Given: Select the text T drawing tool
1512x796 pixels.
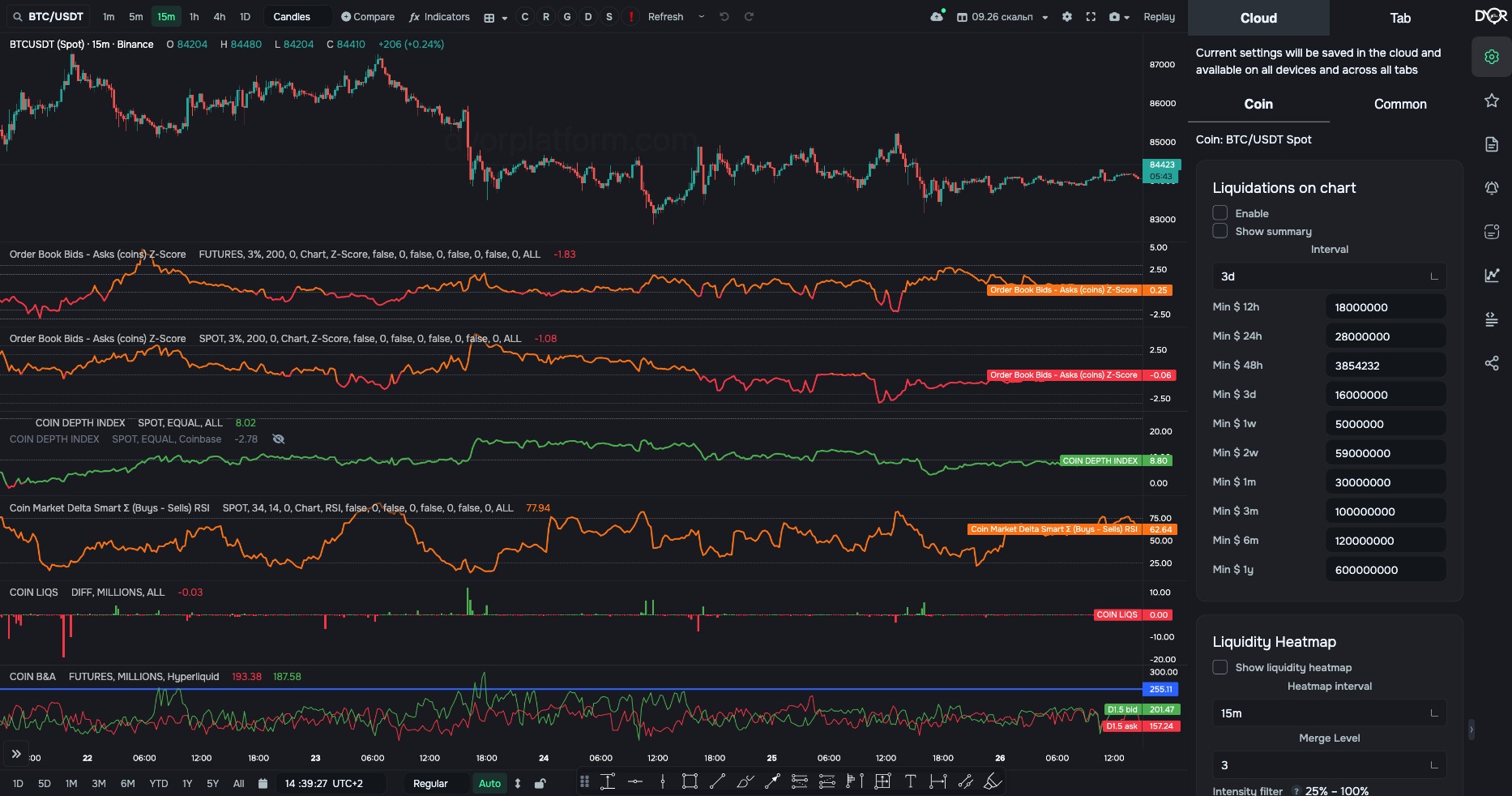Looking at the screenshot, I should [x=910, y=781].
